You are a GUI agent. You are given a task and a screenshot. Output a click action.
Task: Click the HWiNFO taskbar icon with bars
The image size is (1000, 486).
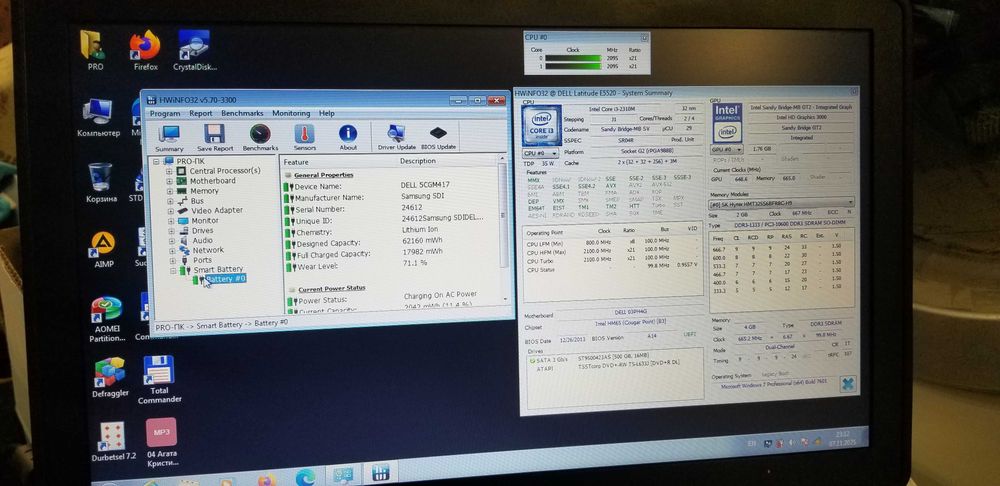click(381, 474)
